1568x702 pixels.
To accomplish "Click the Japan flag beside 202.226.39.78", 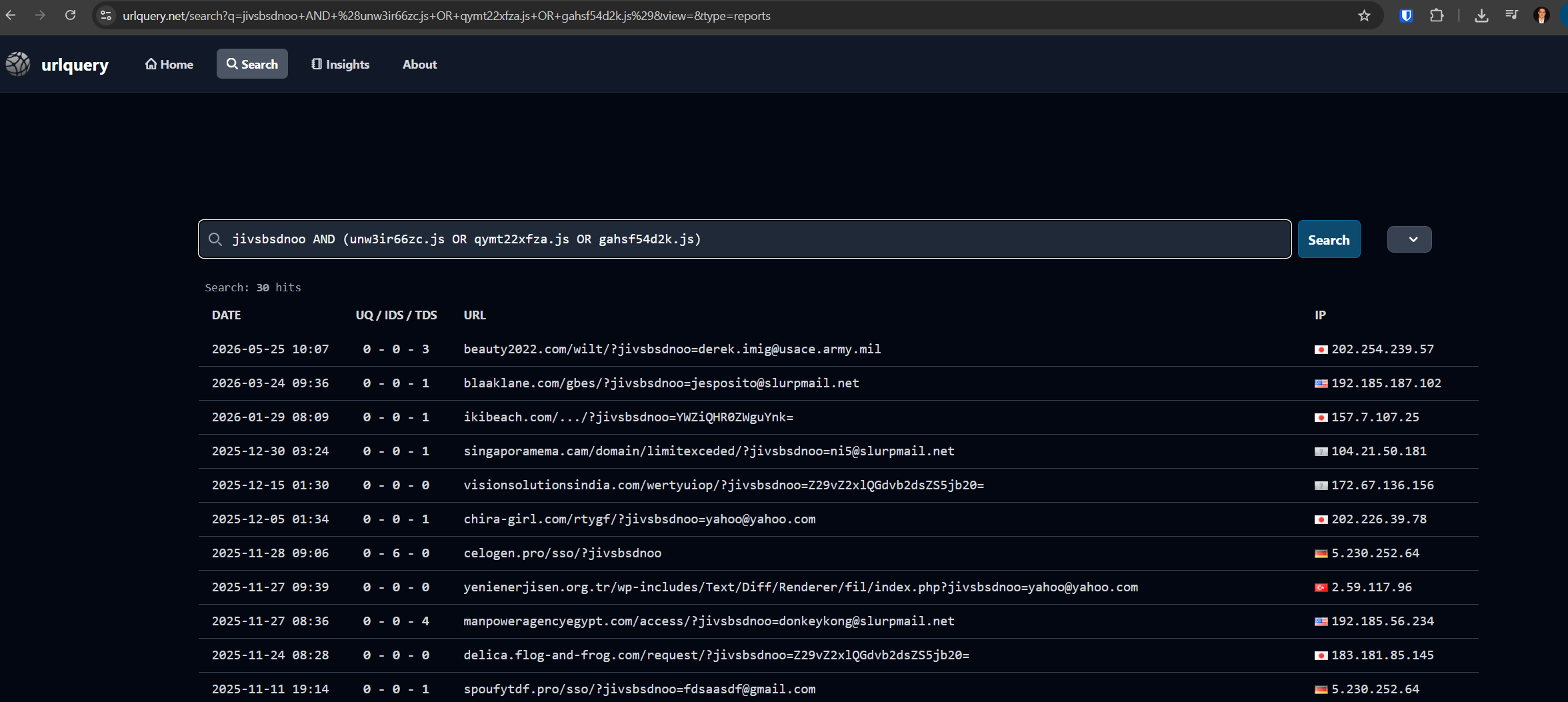I will coord(1321,519).
